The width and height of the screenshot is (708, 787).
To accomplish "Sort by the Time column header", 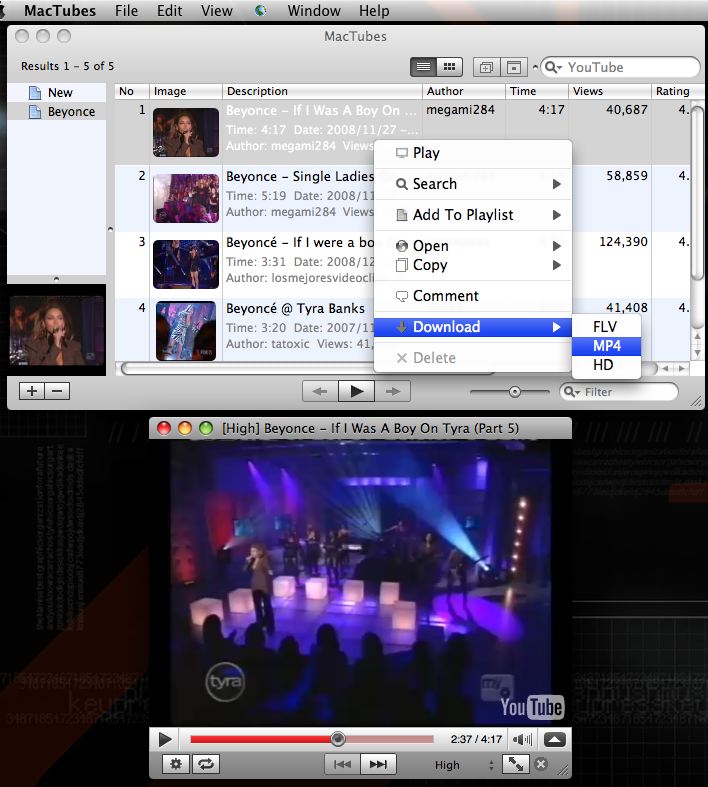I will point(536,91).
